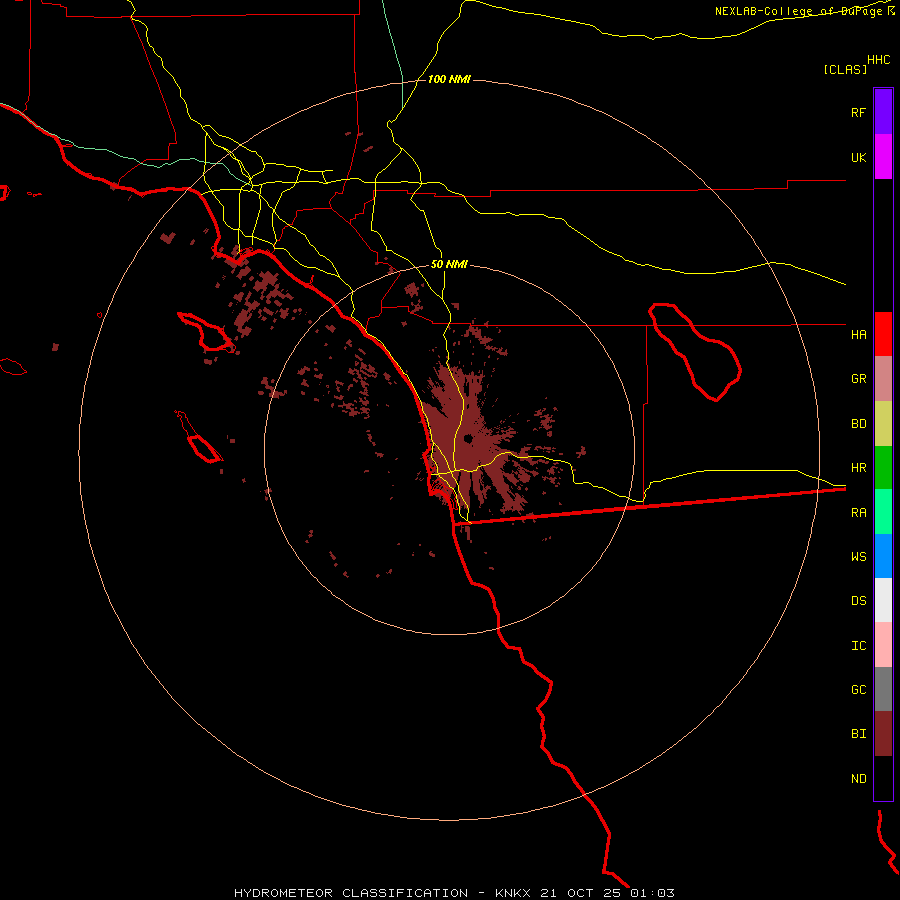Screen dimensions: 900x900
Task: Click the HA red legend swatch
Action: coord(883,334)
